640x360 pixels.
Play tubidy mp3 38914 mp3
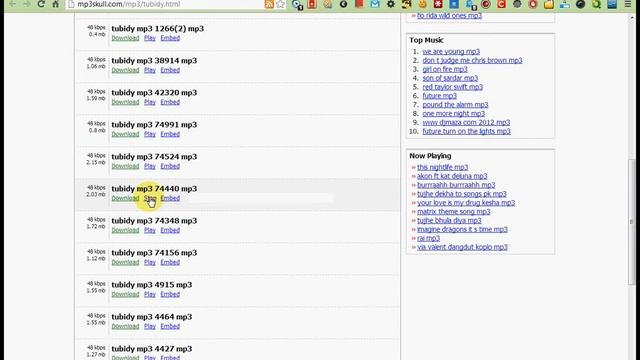(150, 70)
